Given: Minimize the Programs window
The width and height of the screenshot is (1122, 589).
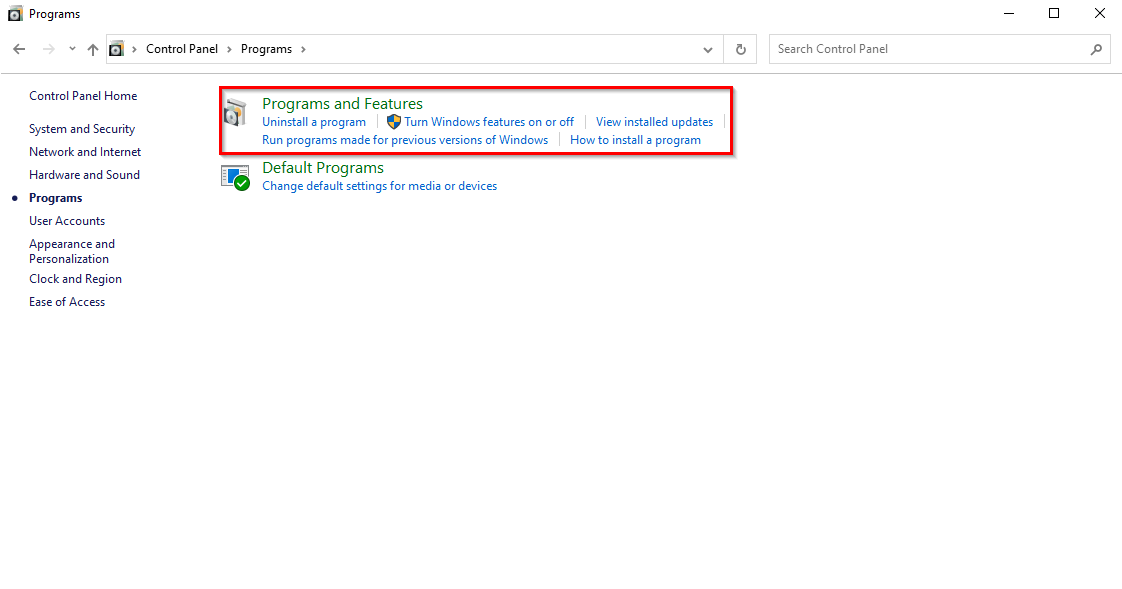Looking at the screenshot, I should pos(1009,14).
